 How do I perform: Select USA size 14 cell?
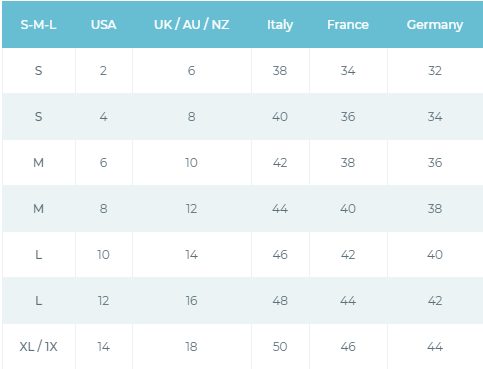tap(104, 347)
